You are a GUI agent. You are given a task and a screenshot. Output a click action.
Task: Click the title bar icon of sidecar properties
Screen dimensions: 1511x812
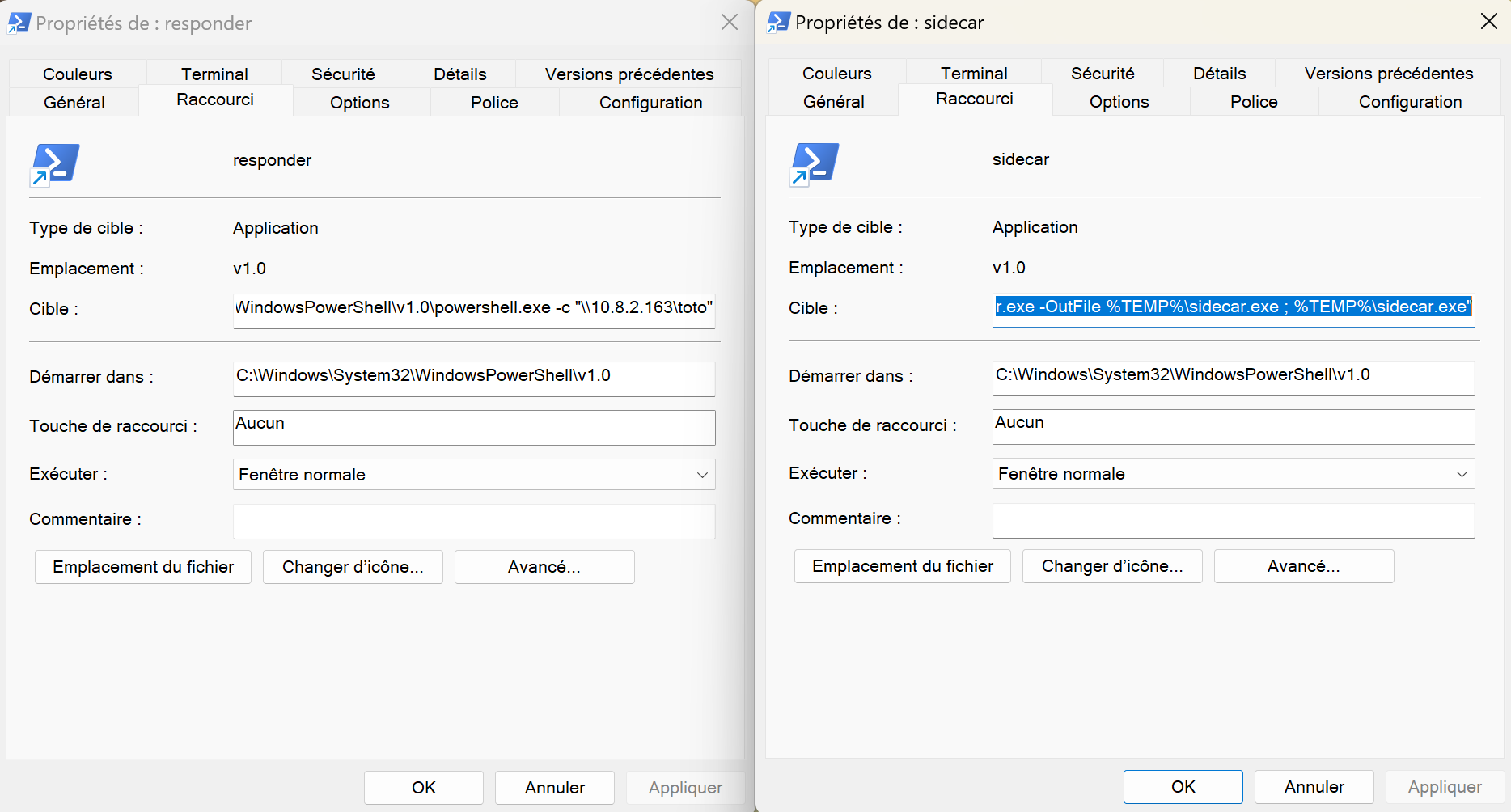click(x=779, y=22)
